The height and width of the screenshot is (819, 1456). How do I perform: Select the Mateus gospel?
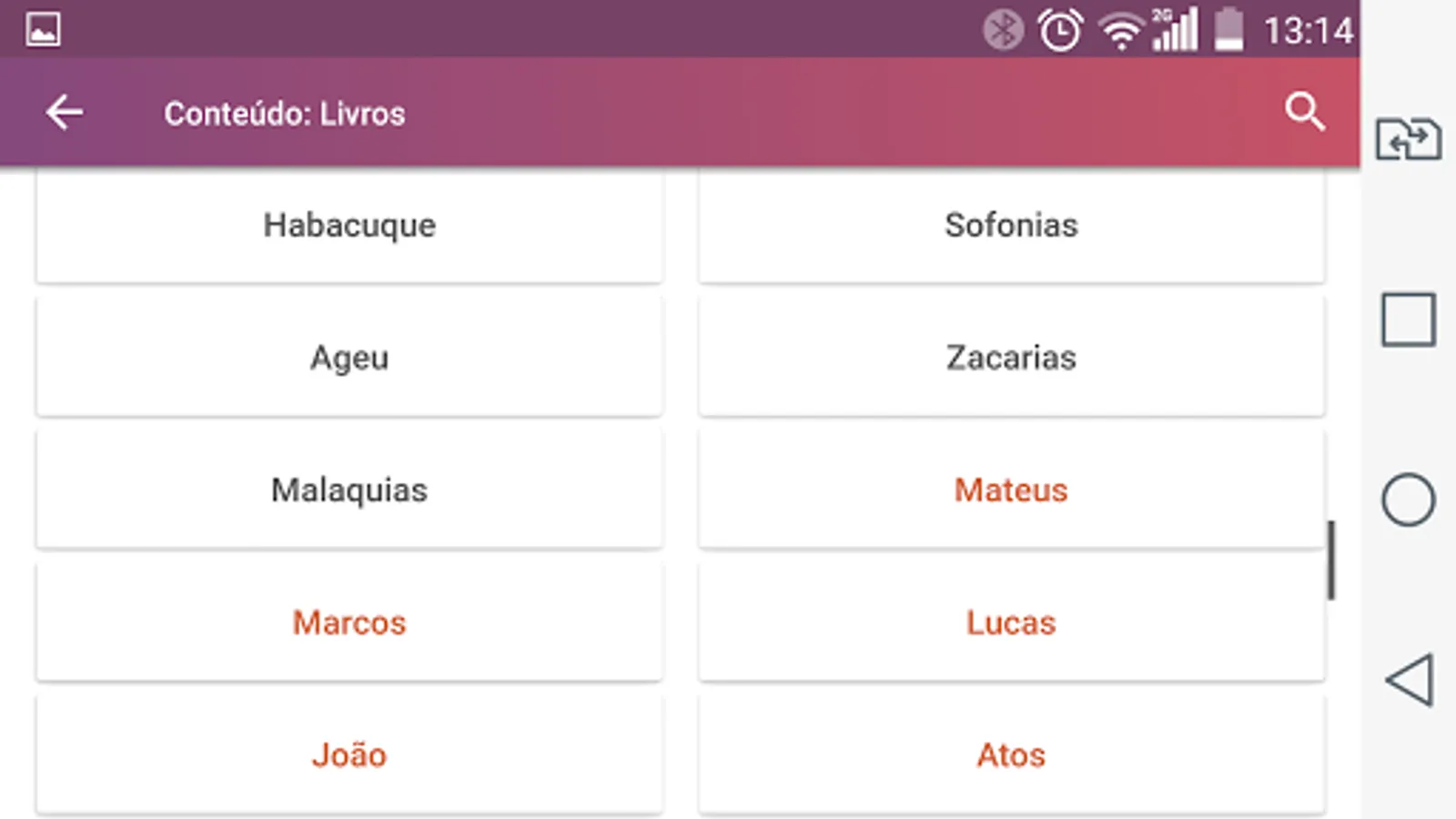point(1011,490)
